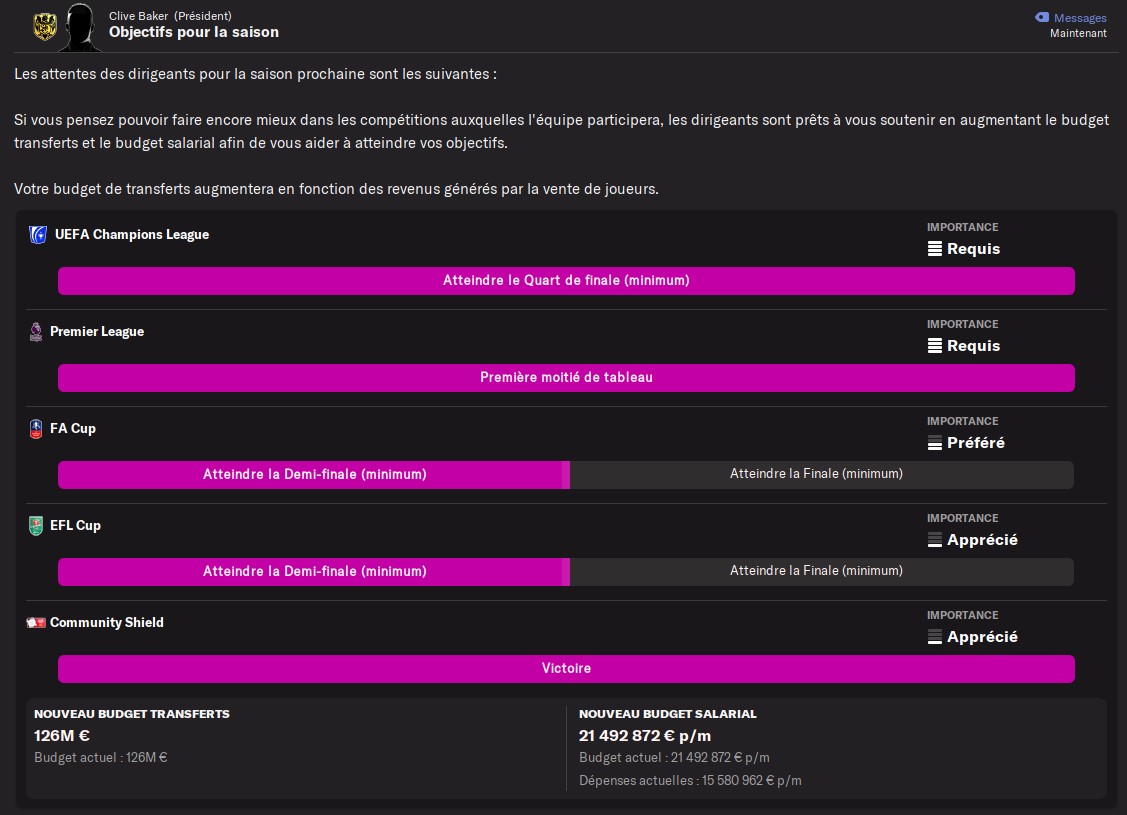Click IMPORTANCE header in Champions League row
The width and height of the screenshot is (1127, 815).
click(962, 227)
